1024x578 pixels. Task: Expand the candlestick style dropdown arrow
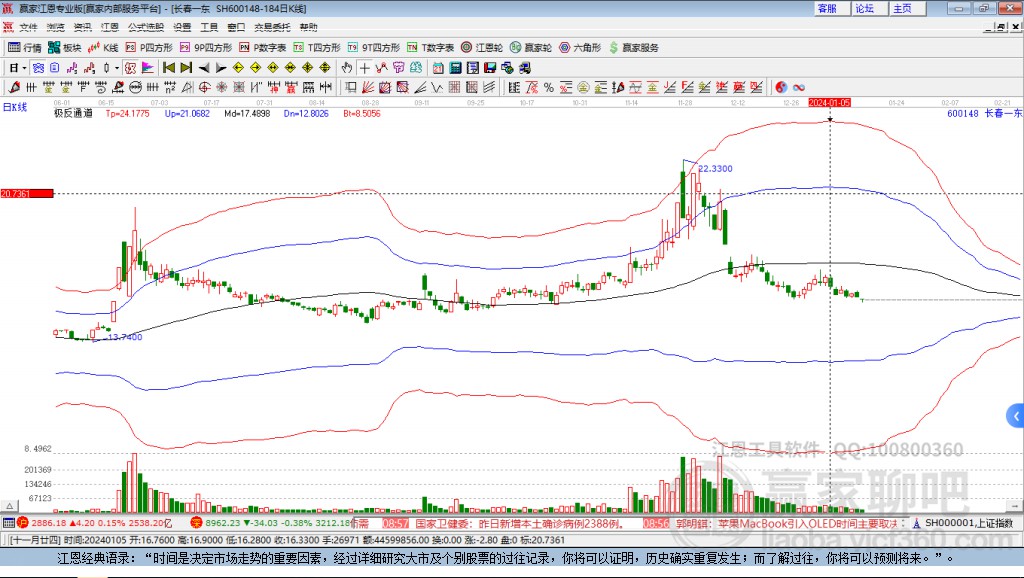117,68
